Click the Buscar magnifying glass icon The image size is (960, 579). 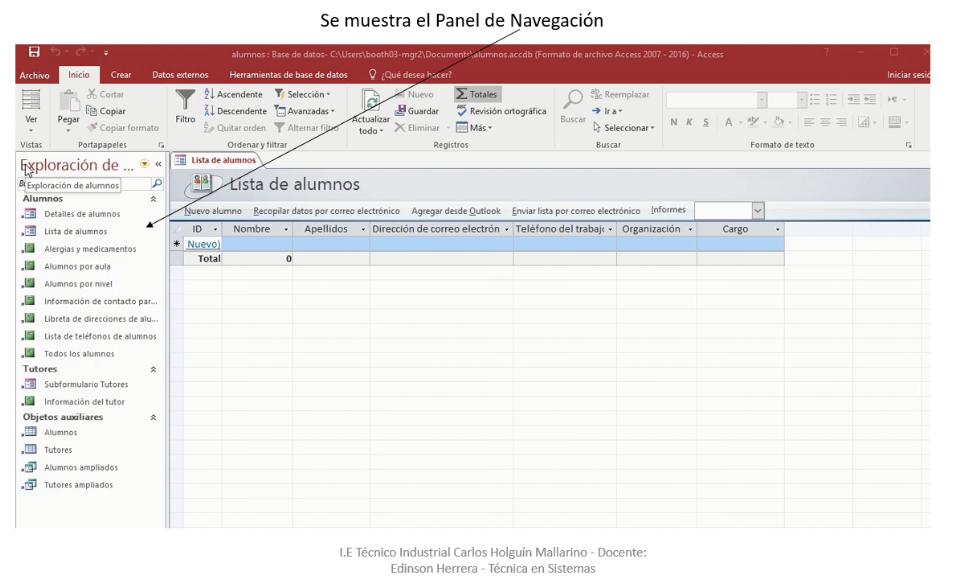(x=573, y=100)
